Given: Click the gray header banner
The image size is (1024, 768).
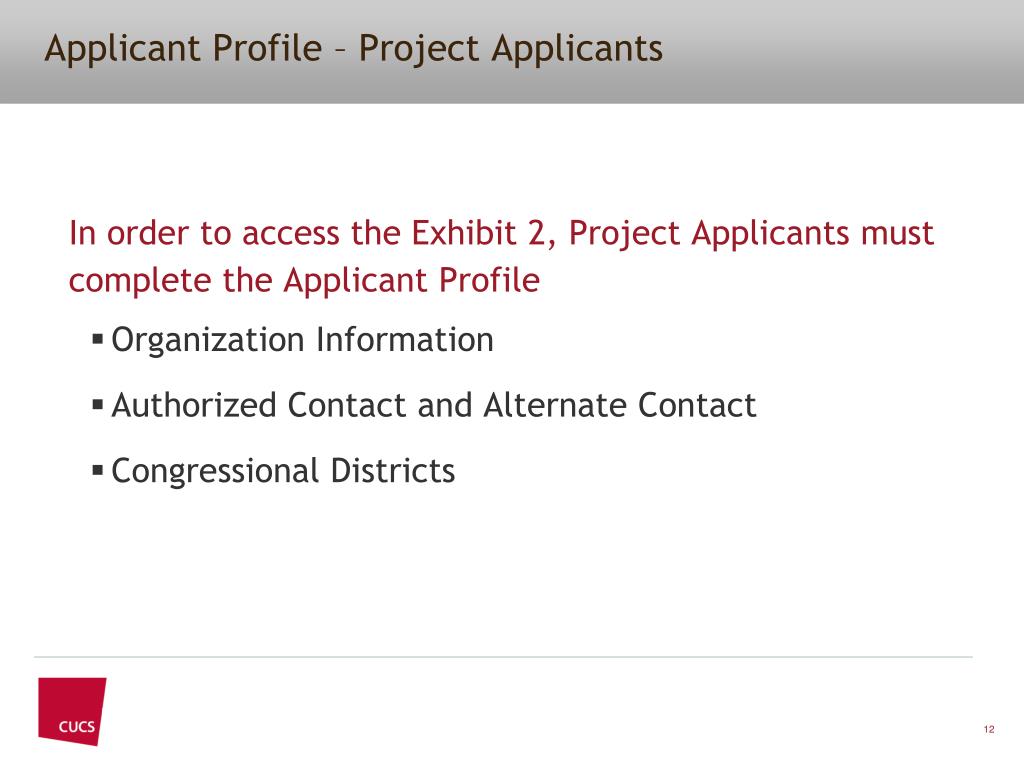Looking at the screenshot, I should [x=512, y=52].
